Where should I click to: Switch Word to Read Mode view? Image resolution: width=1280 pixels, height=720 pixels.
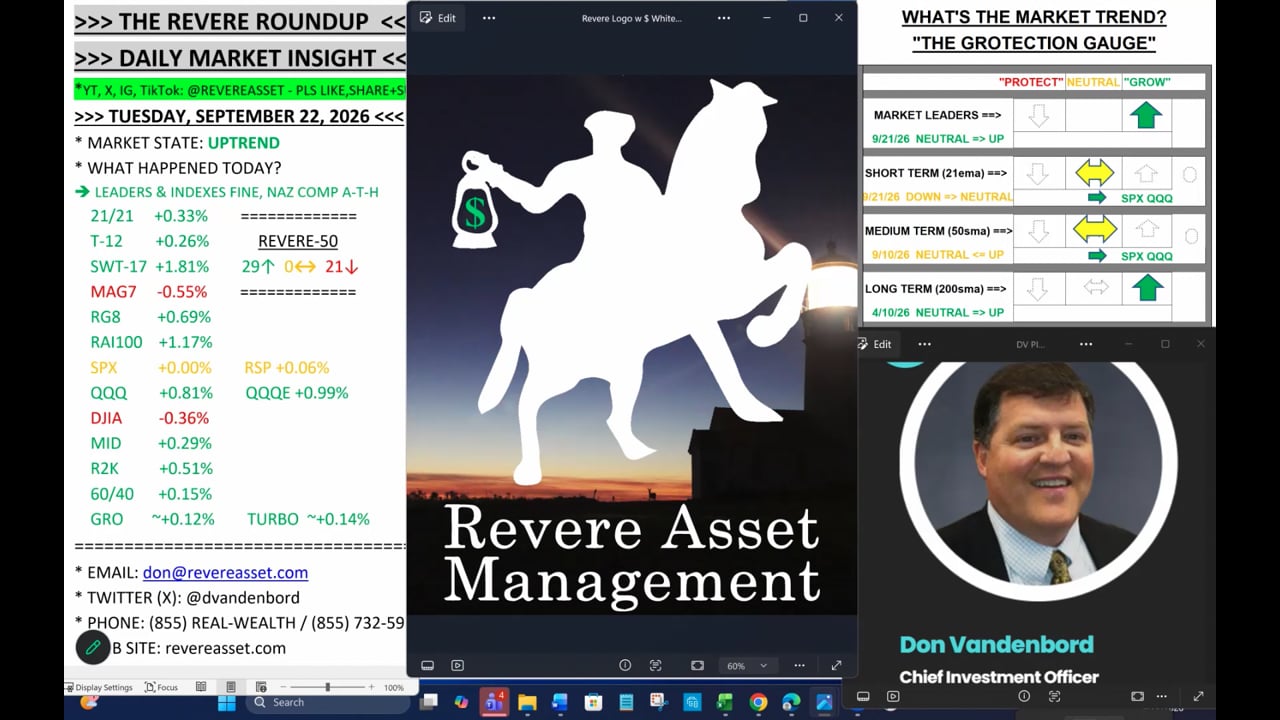[x=201, y=687]
